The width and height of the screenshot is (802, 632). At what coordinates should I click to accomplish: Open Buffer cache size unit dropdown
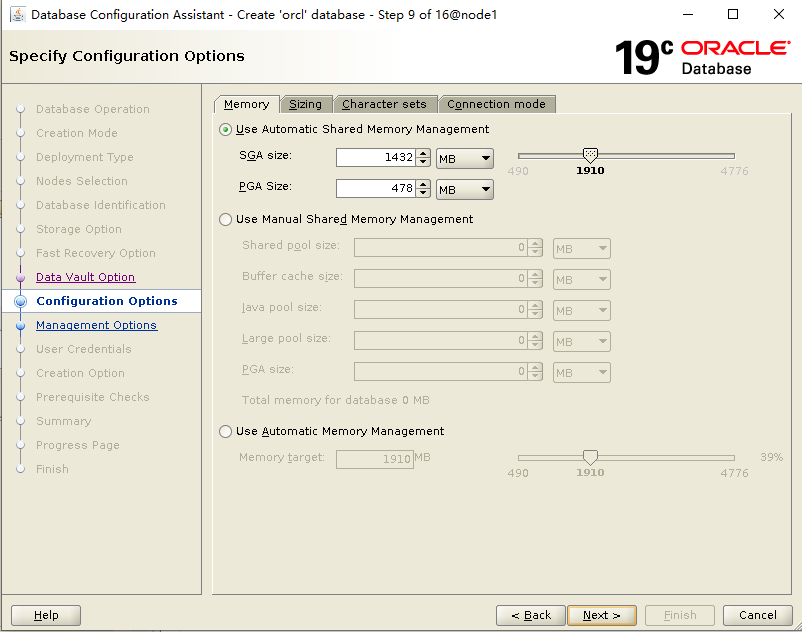(582, 280)
